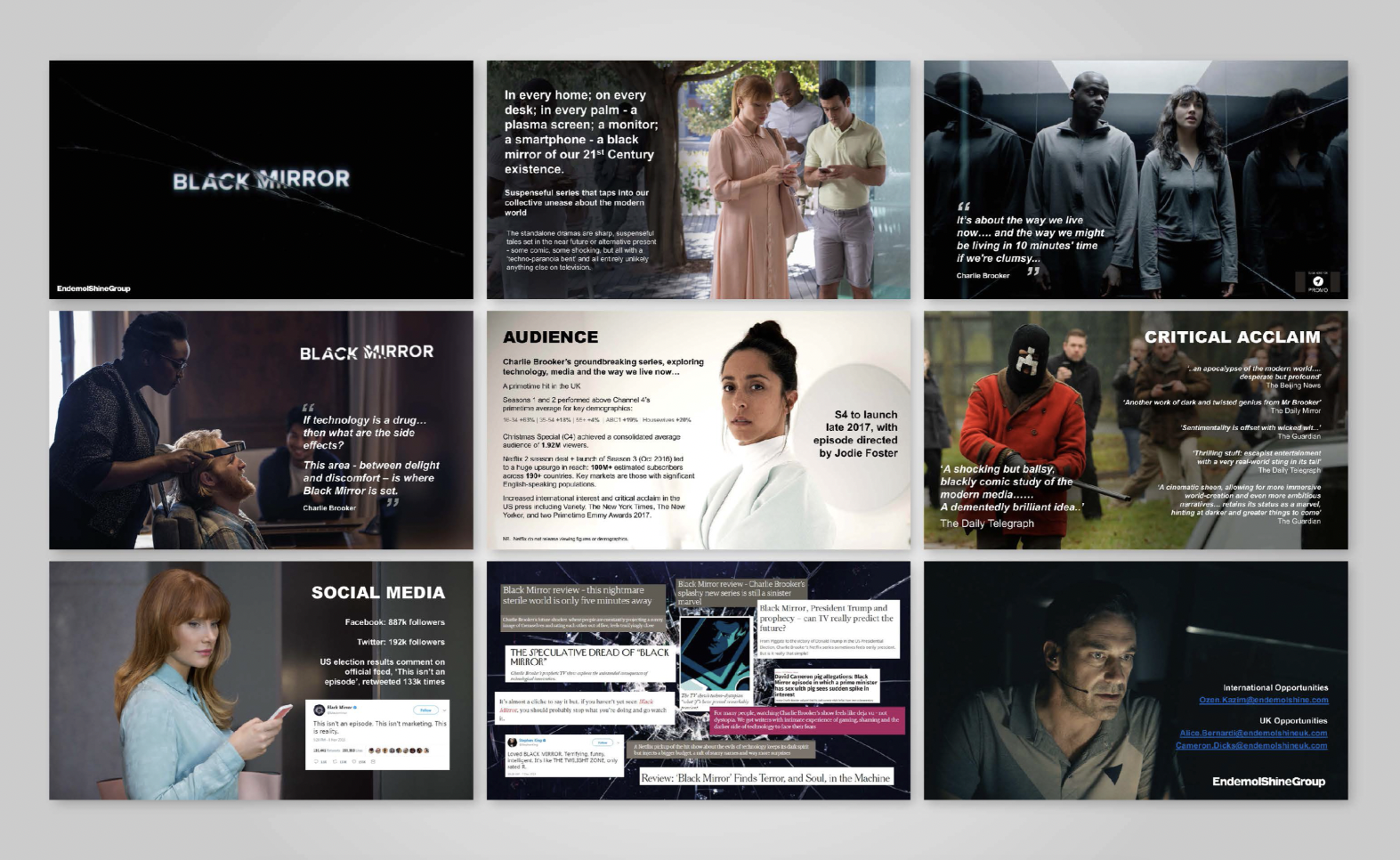The height and width of the screenshot is (860, 1400).
Task: Click the 'CRITICAL ACCLAIM' heading text
Action: tap(1232, 337)
